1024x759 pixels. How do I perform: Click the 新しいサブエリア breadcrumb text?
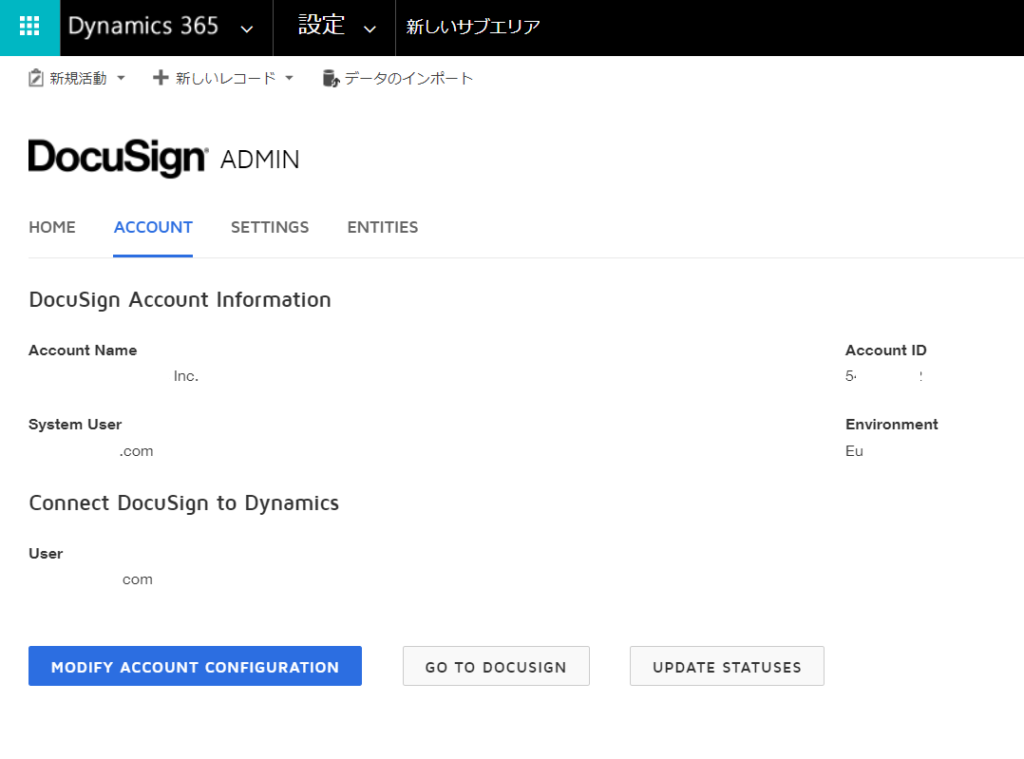pos(473,27)
